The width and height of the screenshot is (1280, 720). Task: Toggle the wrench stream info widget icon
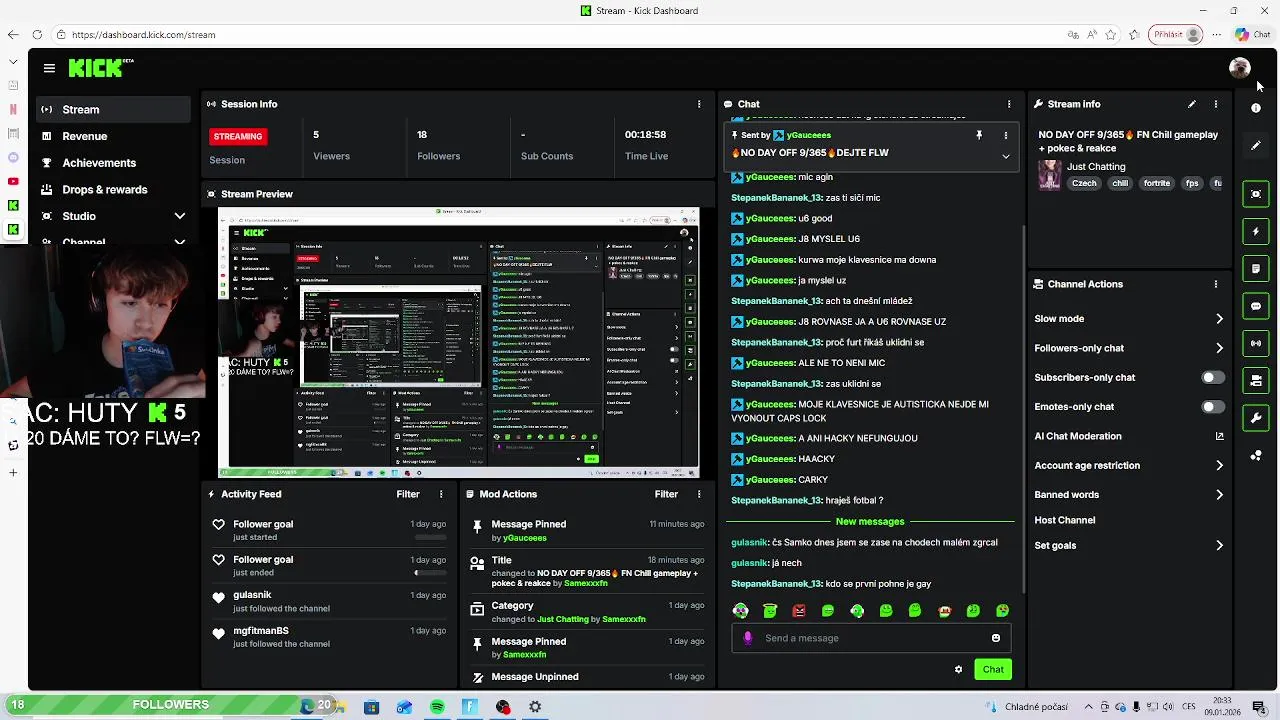coord(1256,418)
